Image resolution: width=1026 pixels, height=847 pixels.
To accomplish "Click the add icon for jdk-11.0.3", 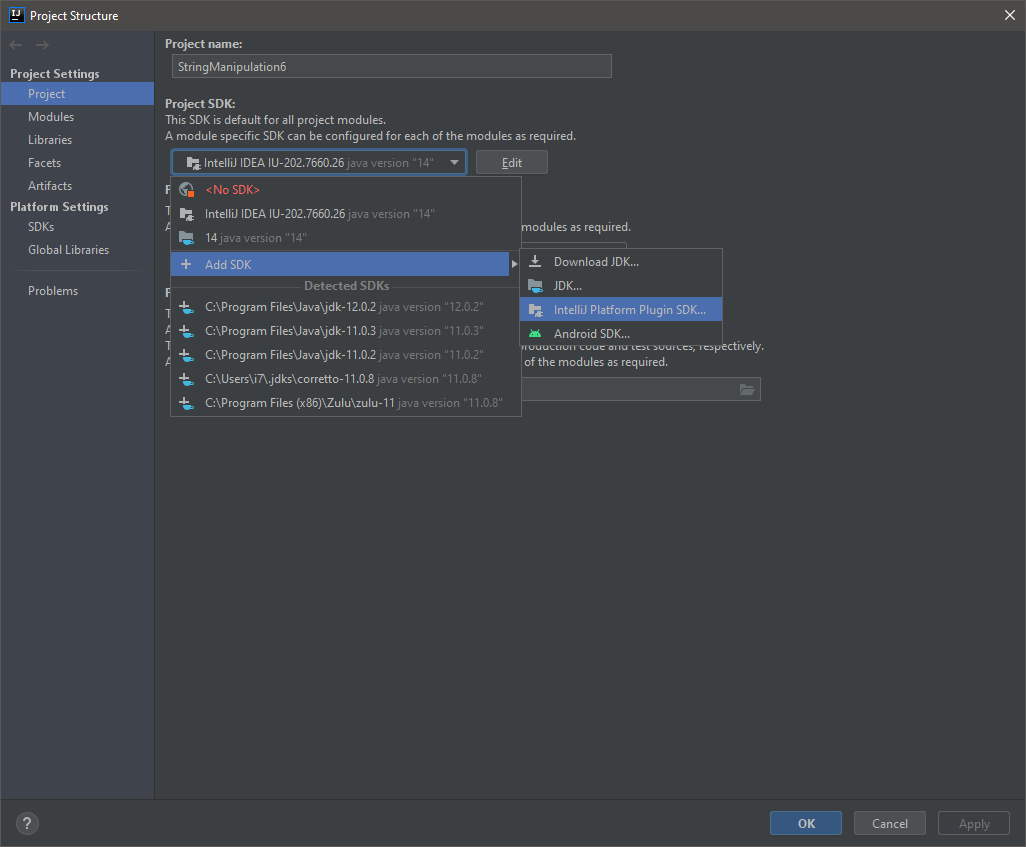I will coord(186,331).
